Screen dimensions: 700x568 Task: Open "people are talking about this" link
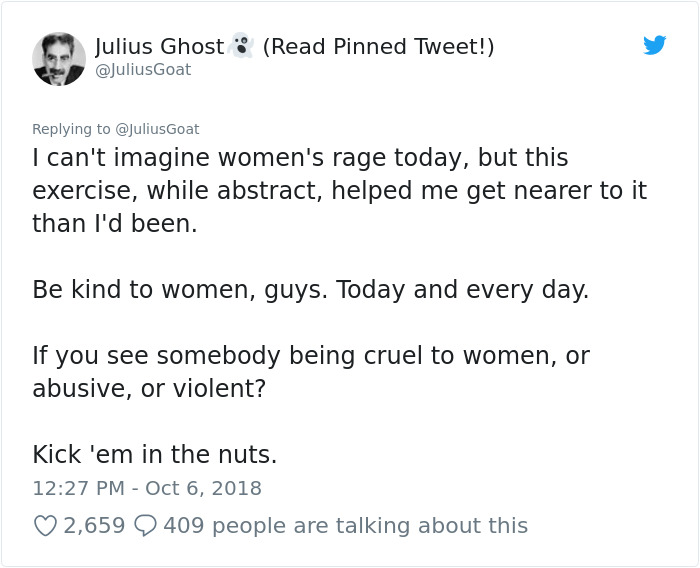370,525
